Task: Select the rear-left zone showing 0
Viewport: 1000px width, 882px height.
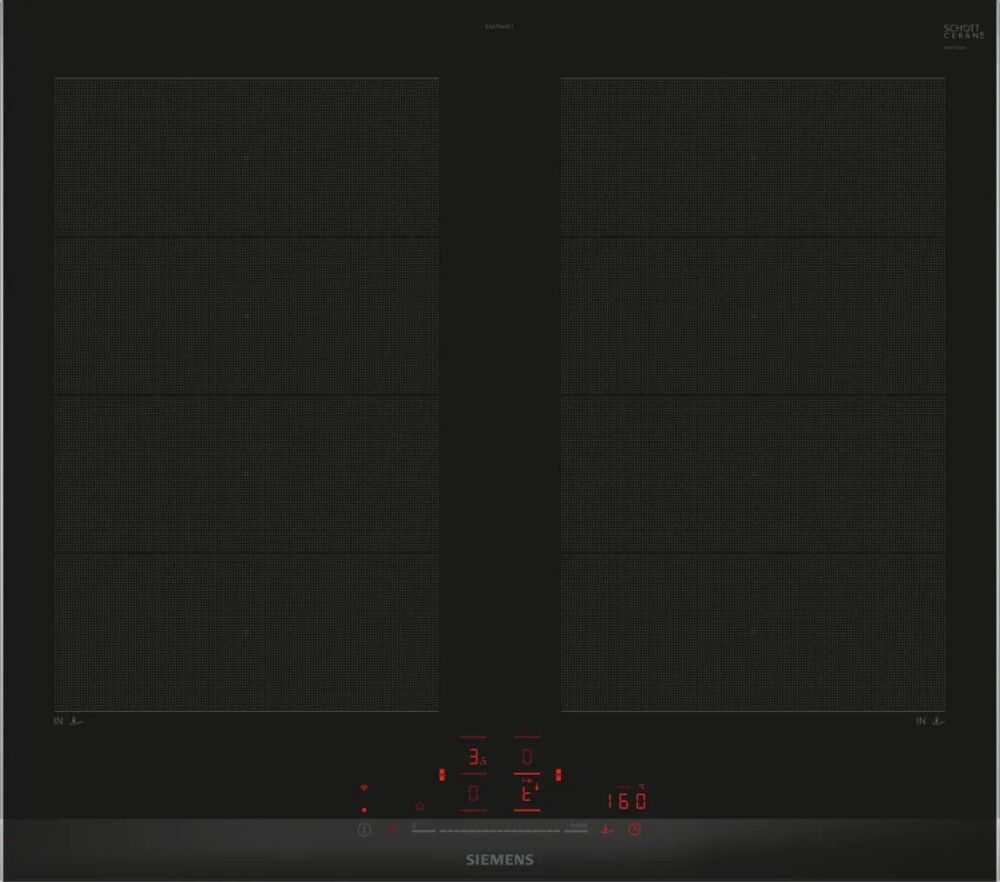Action: [x=473, y=797]
